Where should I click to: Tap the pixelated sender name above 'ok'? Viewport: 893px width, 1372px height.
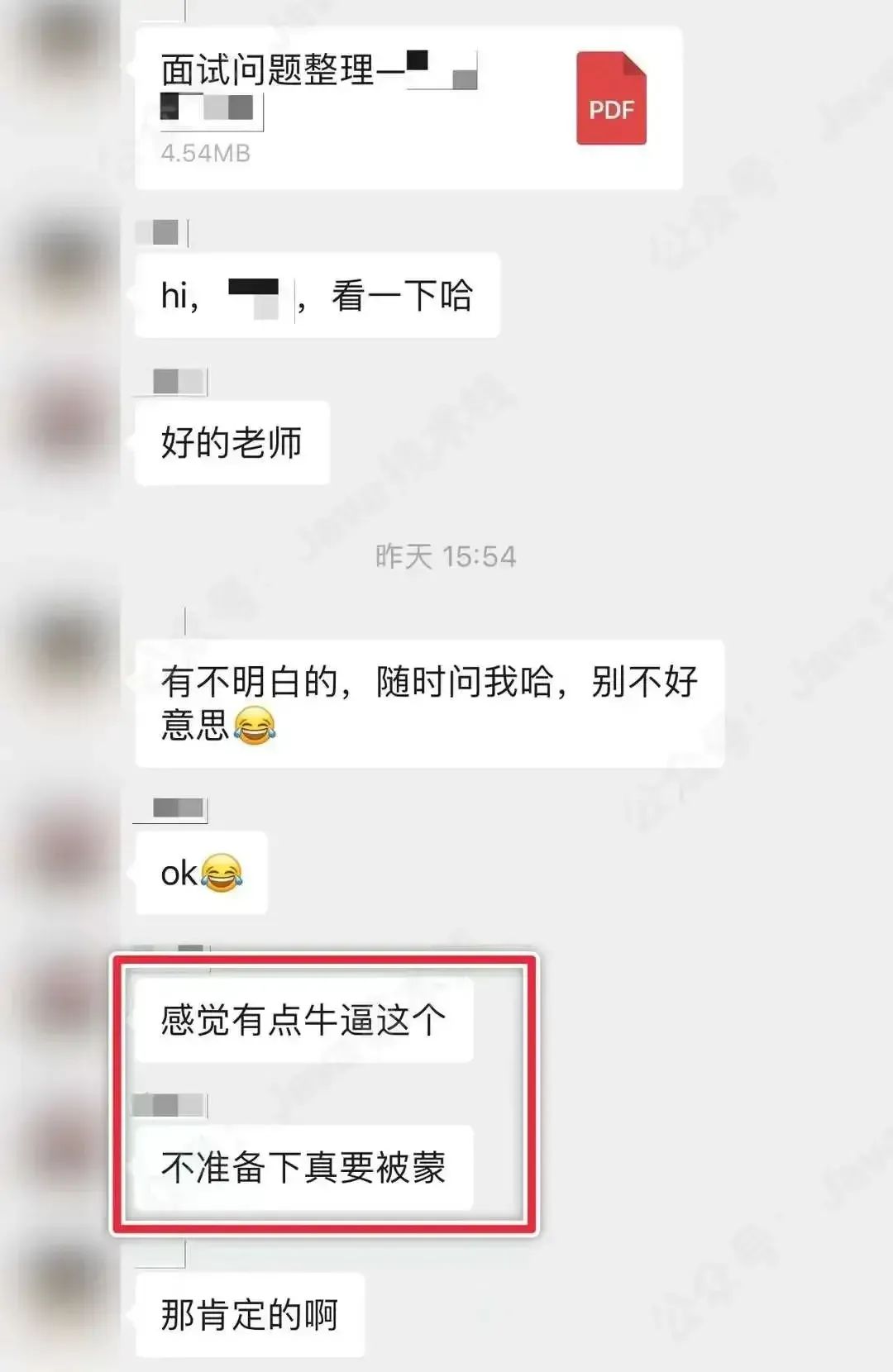coord(179,808)
